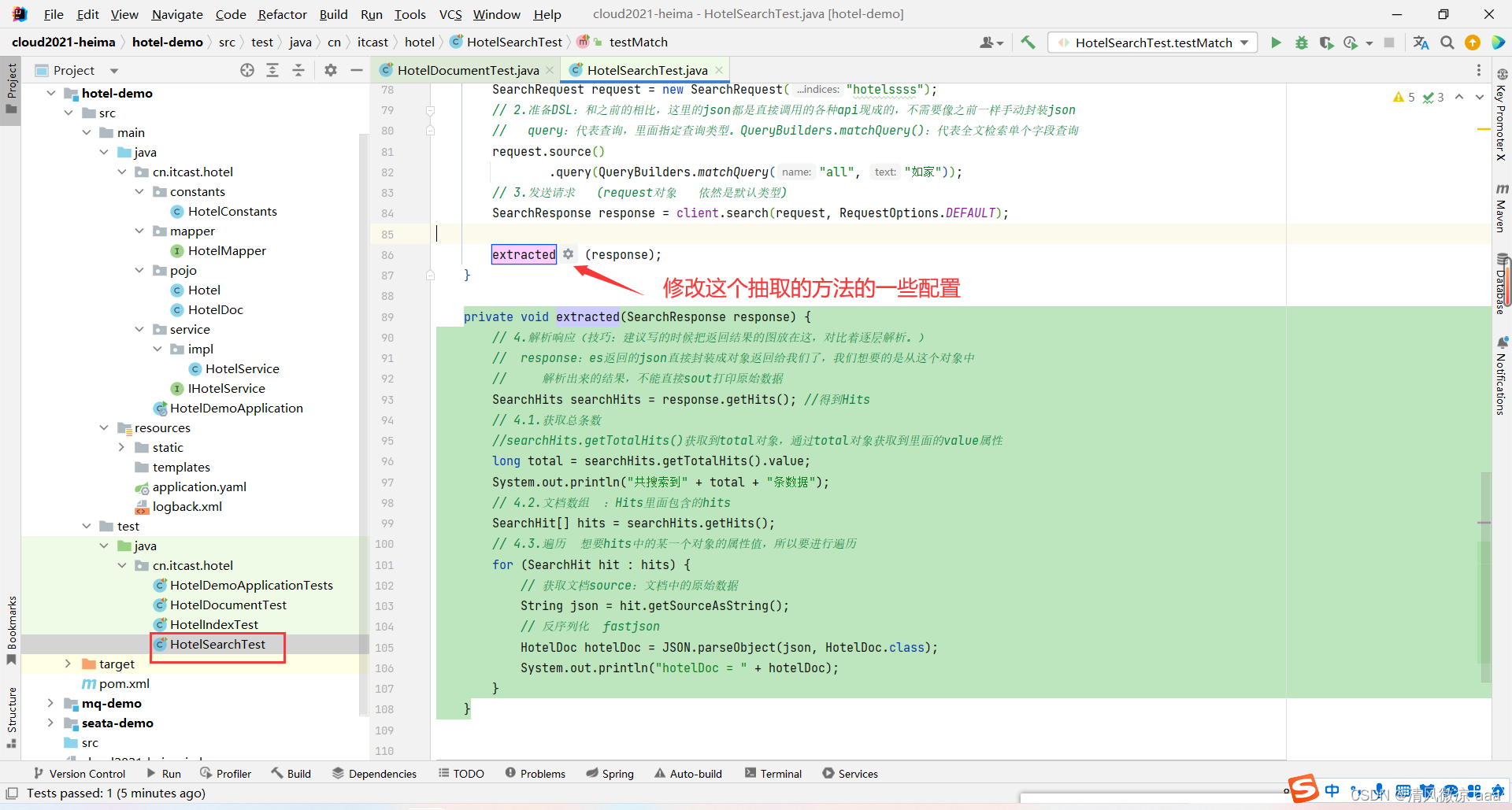Toggle tool window bars icon in status bar
Image resolution: width=1512 pixels, height=810 pixels.
pos(11,793)
